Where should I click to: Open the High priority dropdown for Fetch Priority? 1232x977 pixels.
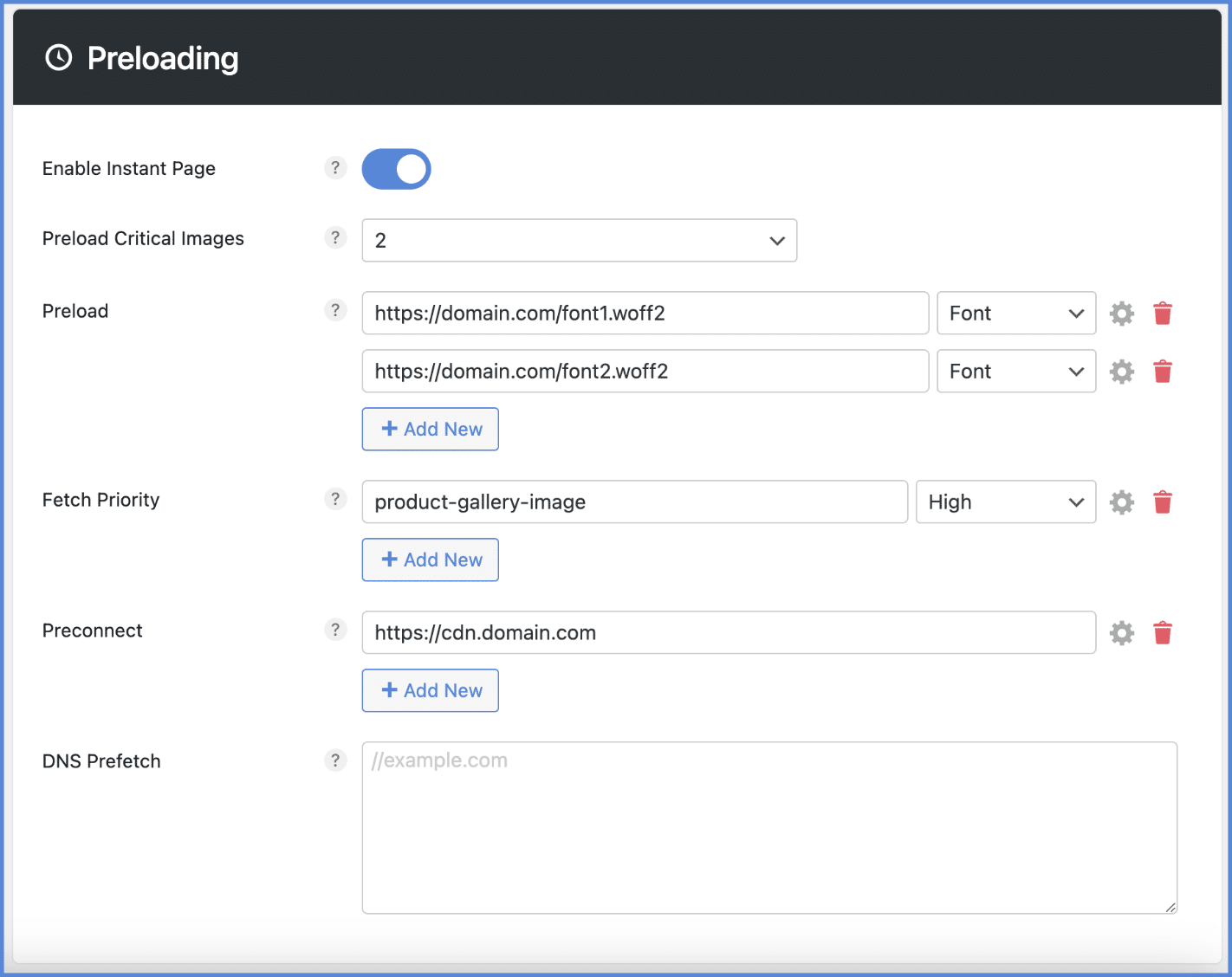point(1005,501)
